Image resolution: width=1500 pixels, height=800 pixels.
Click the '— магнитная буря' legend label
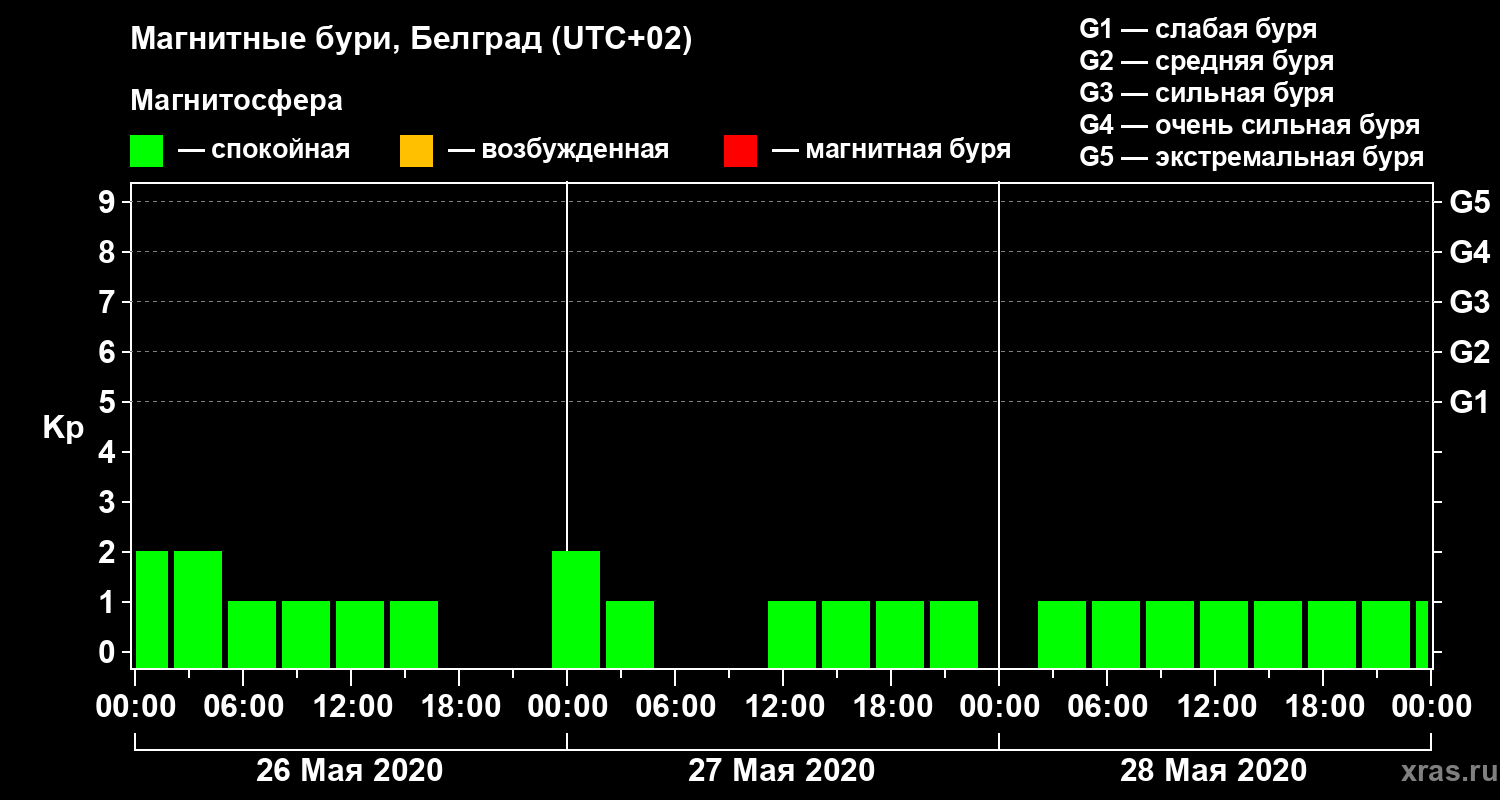[892, 150]
